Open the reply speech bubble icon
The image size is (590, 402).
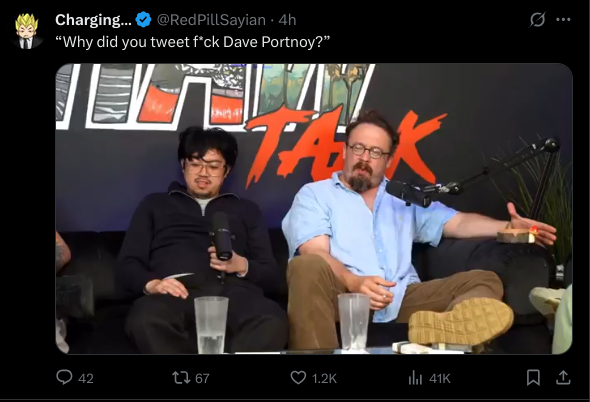64,377
